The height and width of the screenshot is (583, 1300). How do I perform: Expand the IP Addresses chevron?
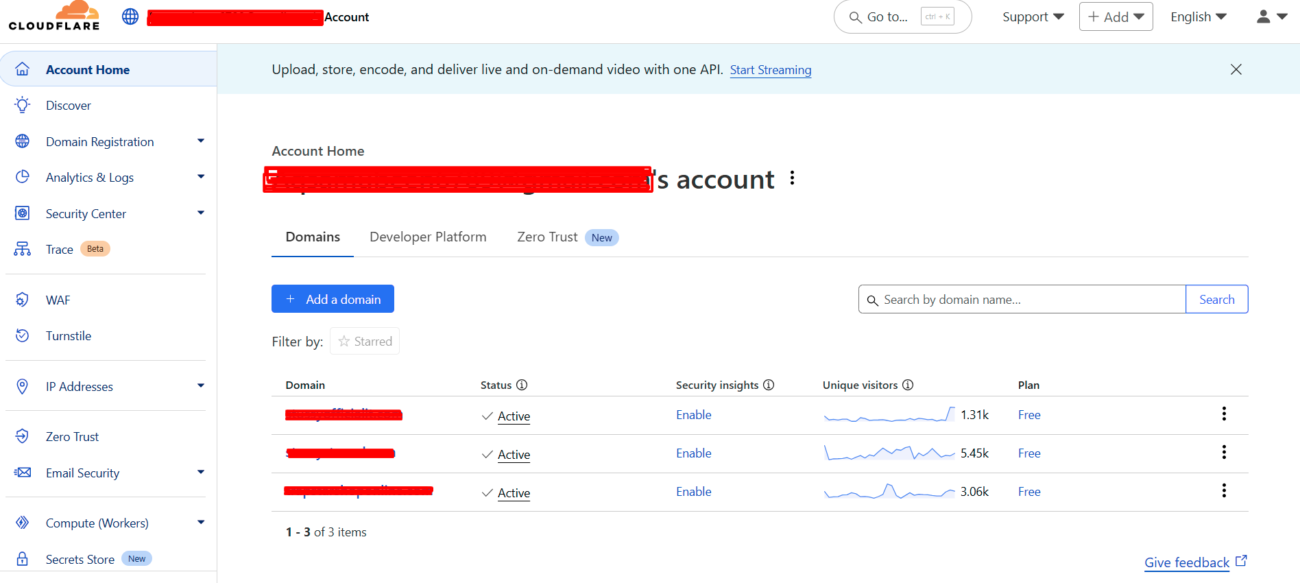point(200,386)
